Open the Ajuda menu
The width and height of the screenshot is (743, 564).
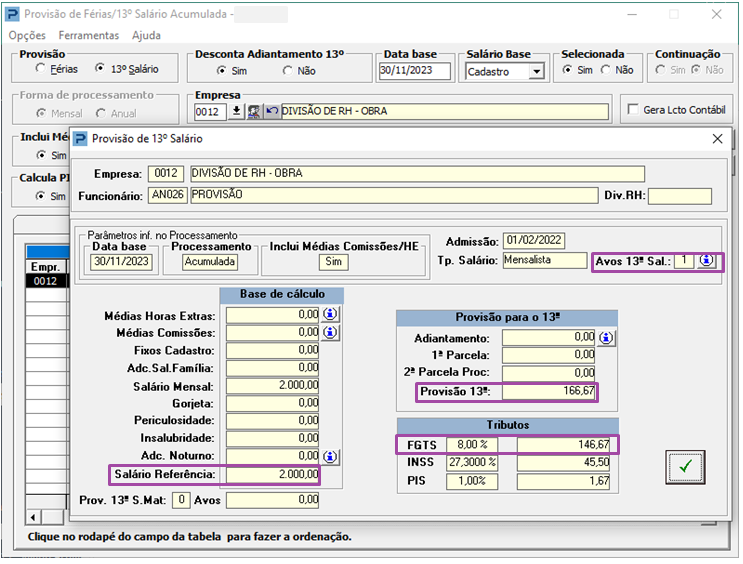(x=146, y=35)
